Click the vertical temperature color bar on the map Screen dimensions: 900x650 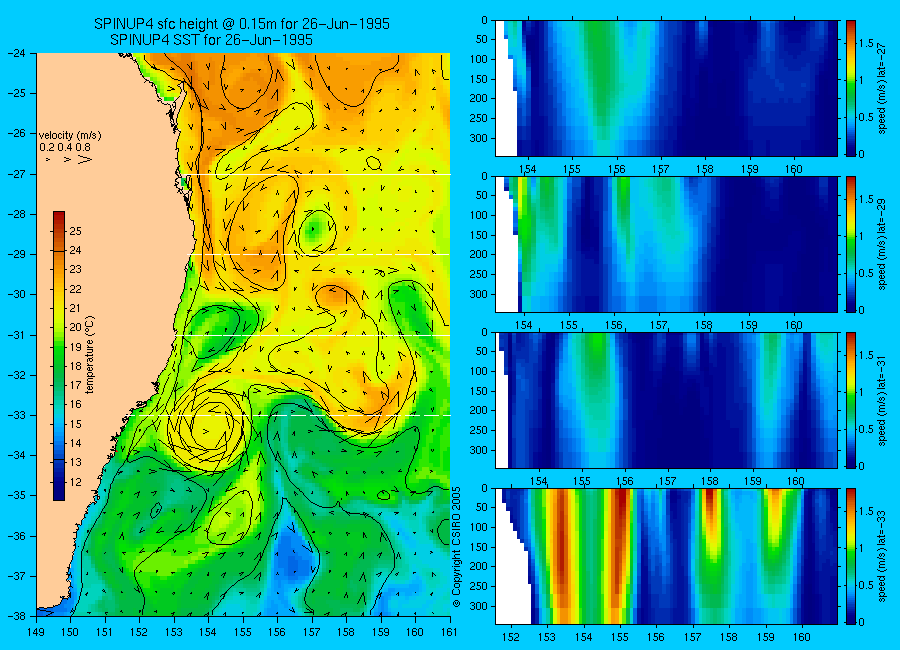coord(59,356)
